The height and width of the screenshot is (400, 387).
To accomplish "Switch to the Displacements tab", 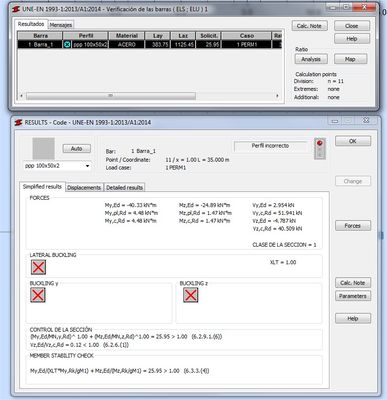I will point(84,188).
